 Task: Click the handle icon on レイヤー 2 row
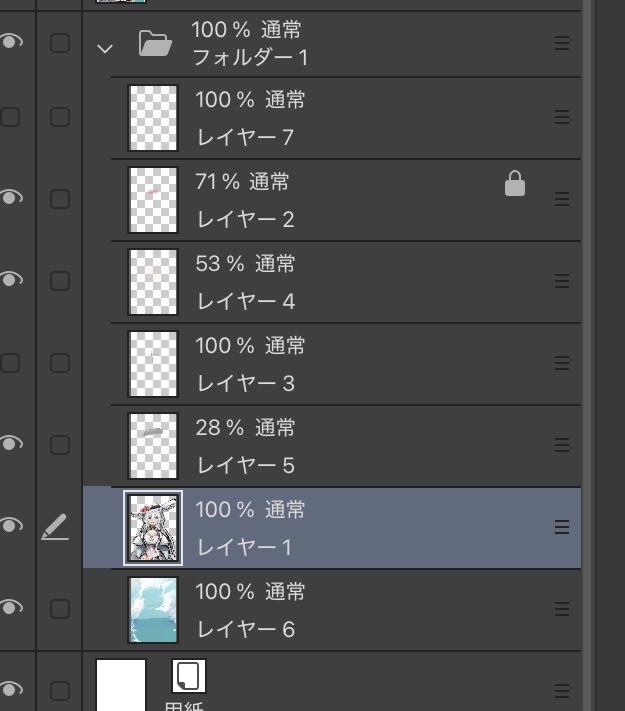pyautogui.click(x=562, y=199)
